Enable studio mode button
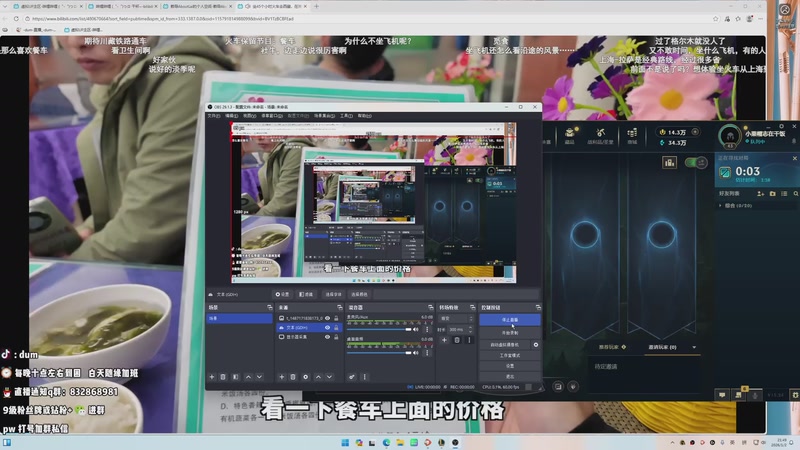Viewport: 800px width, 450px height. point(510,356)
